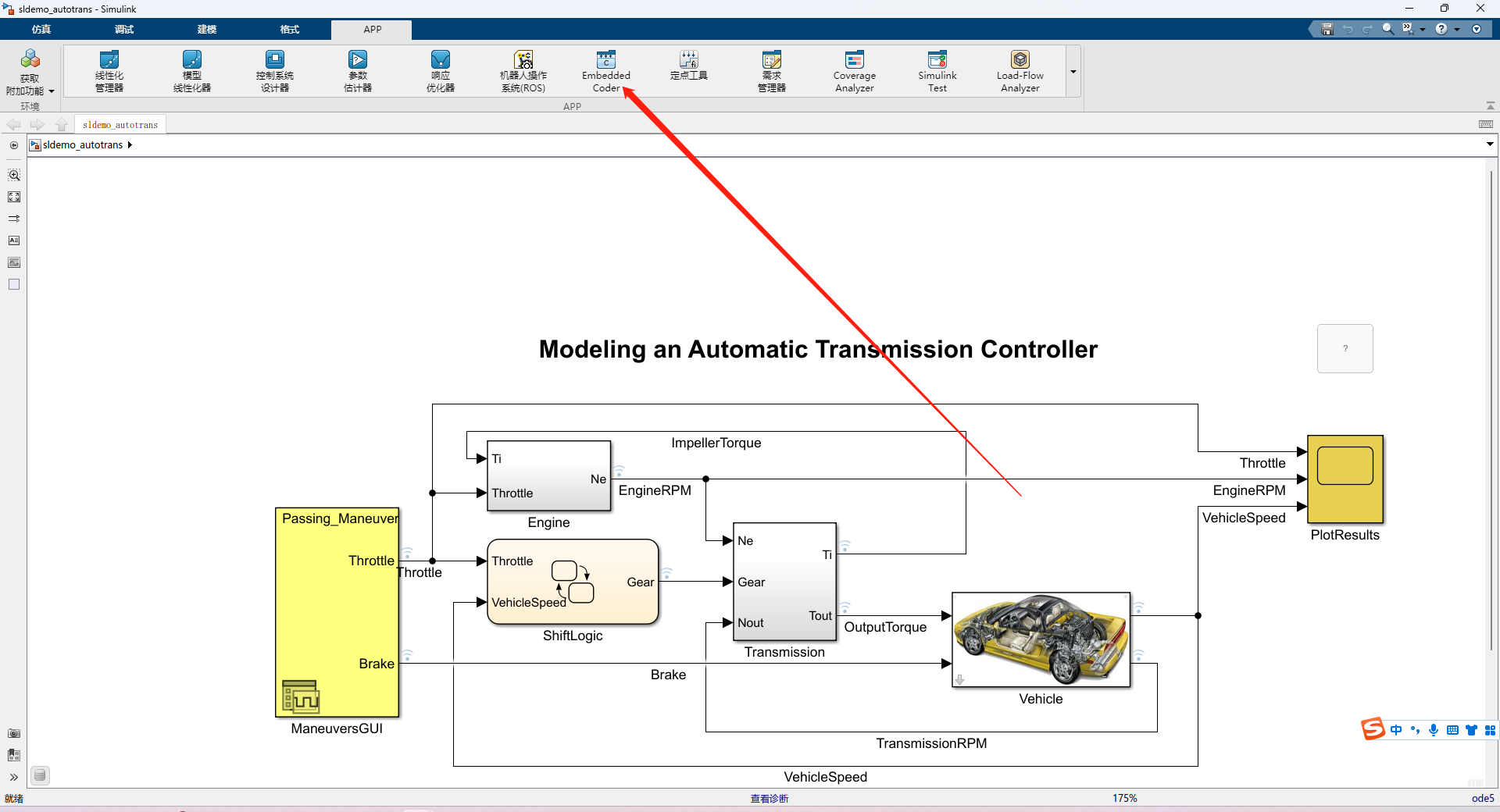Click the 查看诊断 link in status bar
This screenshot has width=1500, height=812.
(770, 798)
